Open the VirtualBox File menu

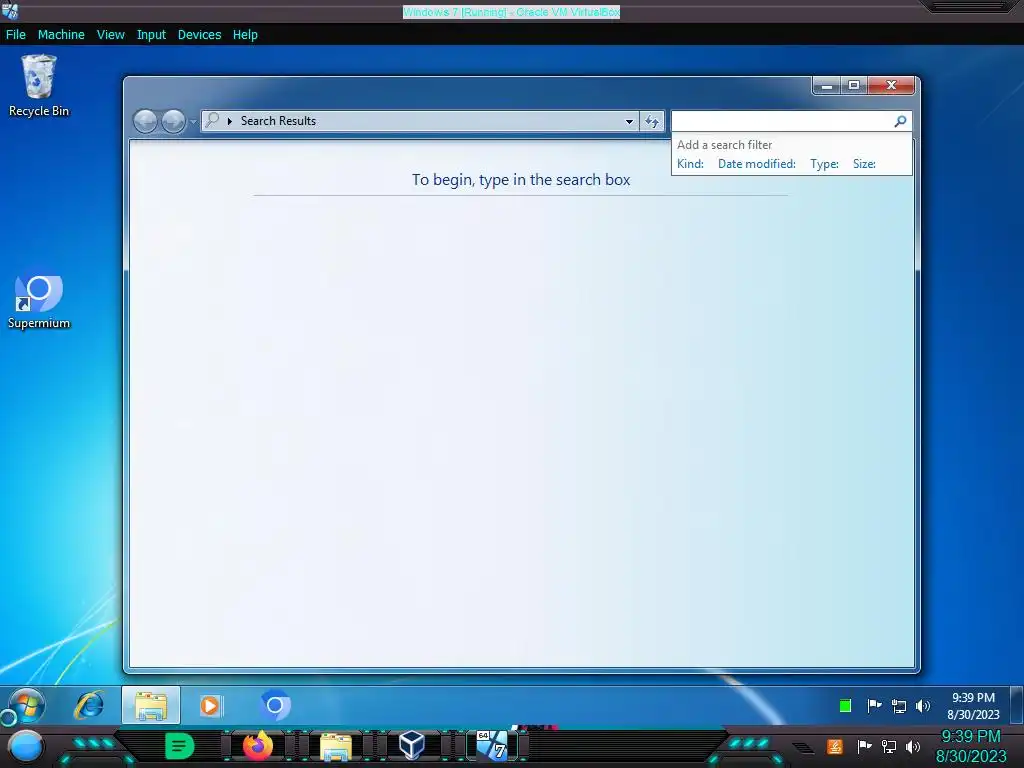click(16, 35)
